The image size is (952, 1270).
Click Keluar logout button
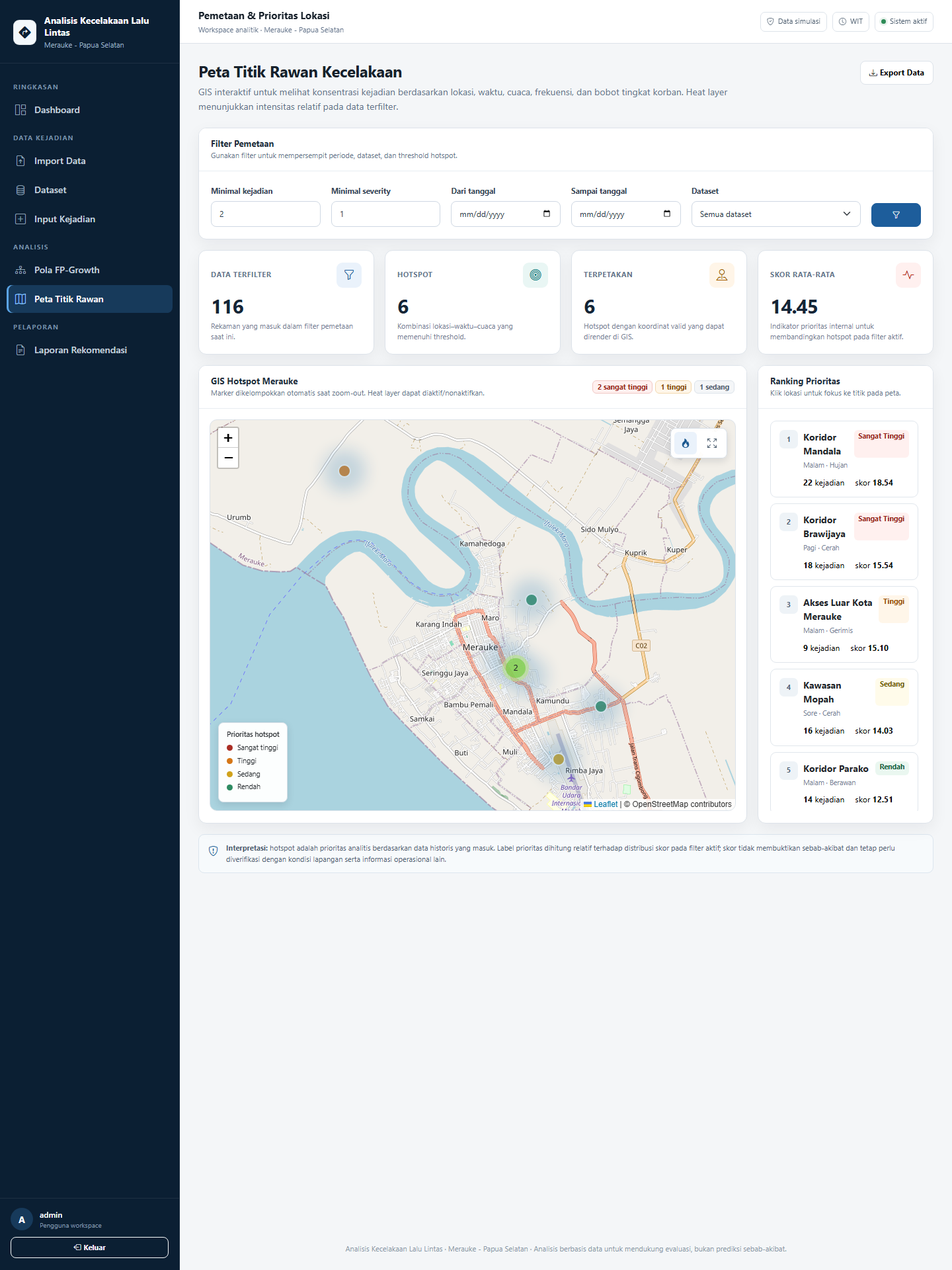tap(89, 1248)
